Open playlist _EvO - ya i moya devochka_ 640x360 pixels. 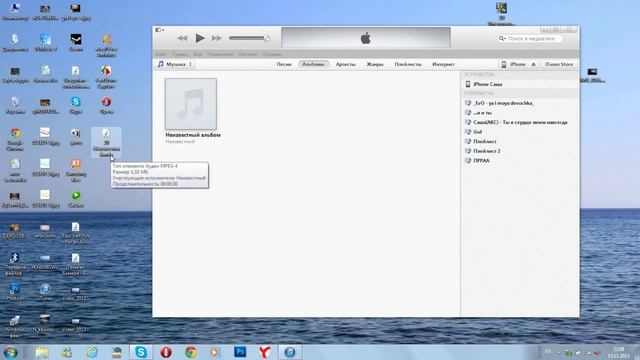[520, 103]
